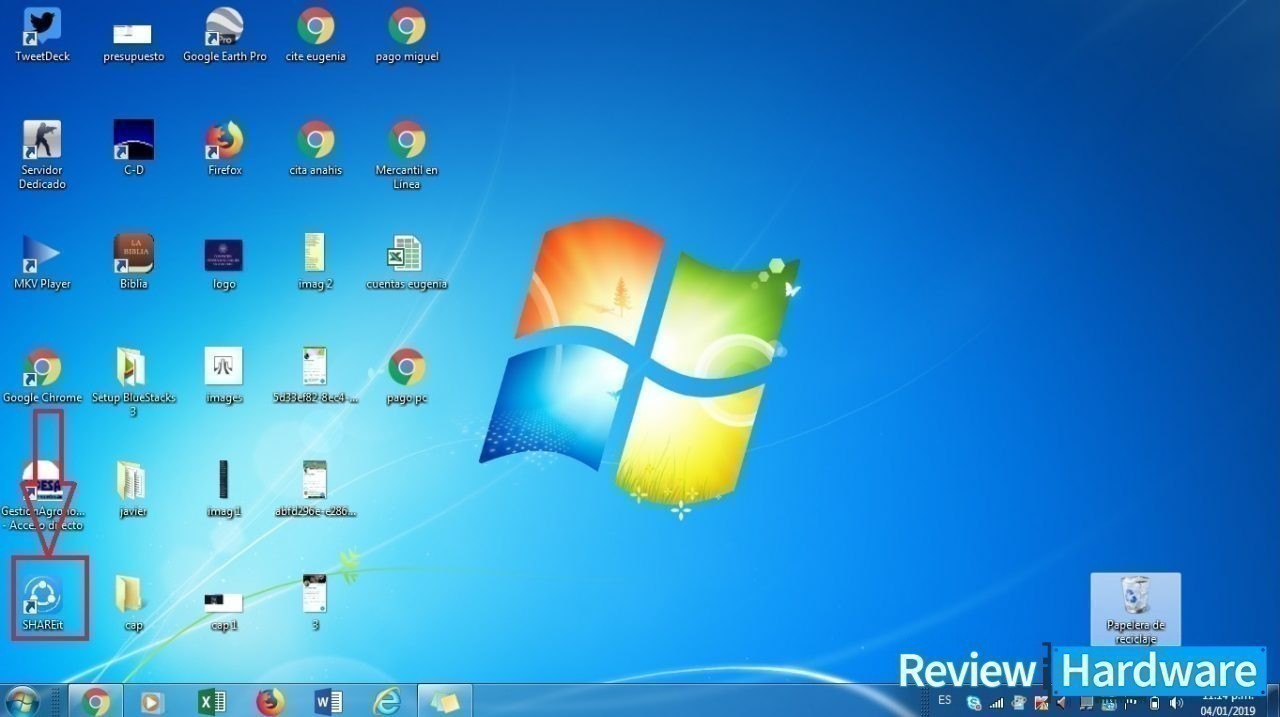The width and height of the screenshot is (1280, 717).
Task: Open the ES language indicator
Action: tap(945, 700)
